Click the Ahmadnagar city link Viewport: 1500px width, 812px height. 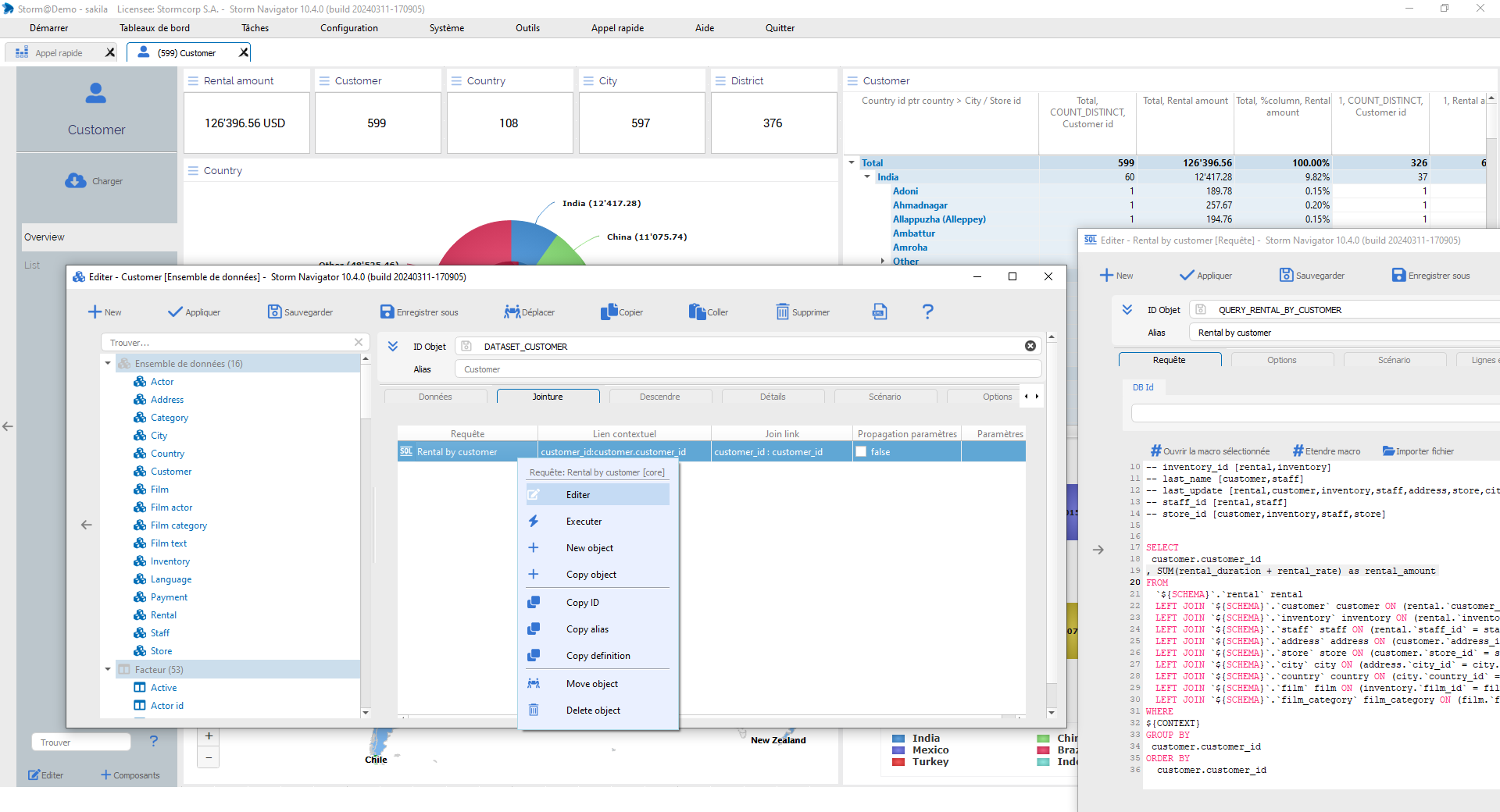(920, 205)
